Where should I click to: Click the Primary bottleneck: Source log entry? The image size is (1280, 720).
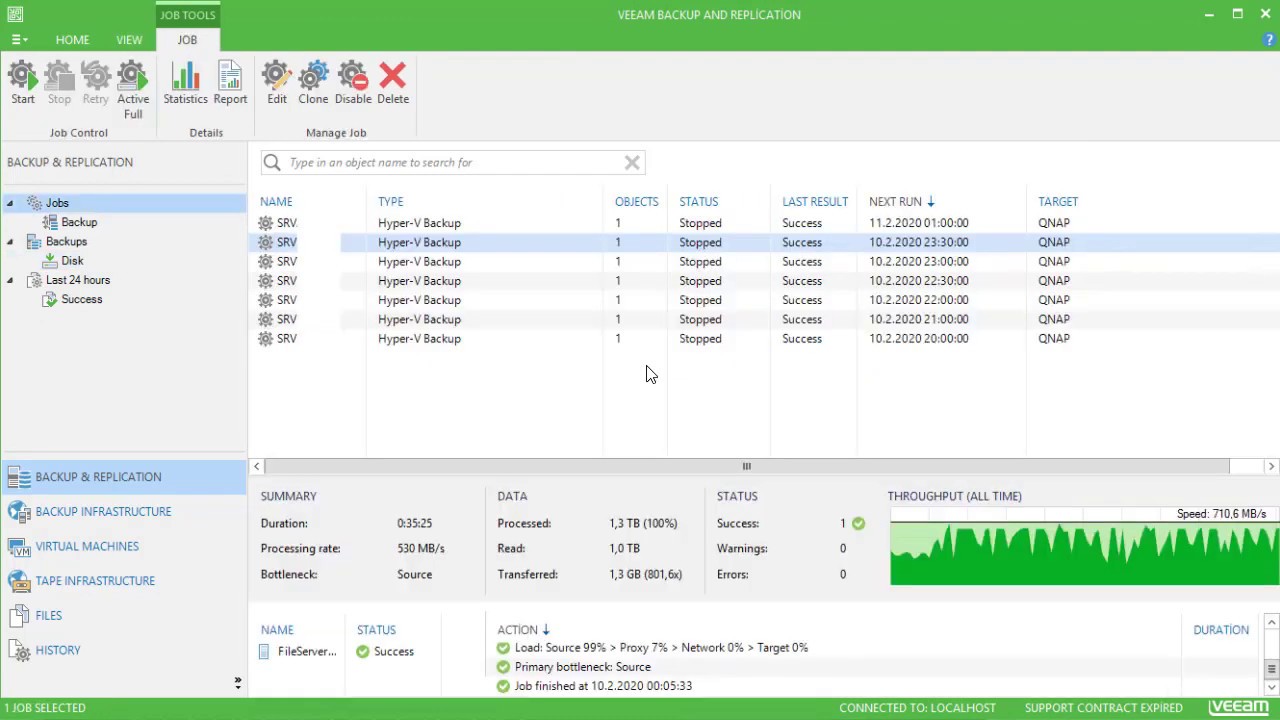coord(582,667)
